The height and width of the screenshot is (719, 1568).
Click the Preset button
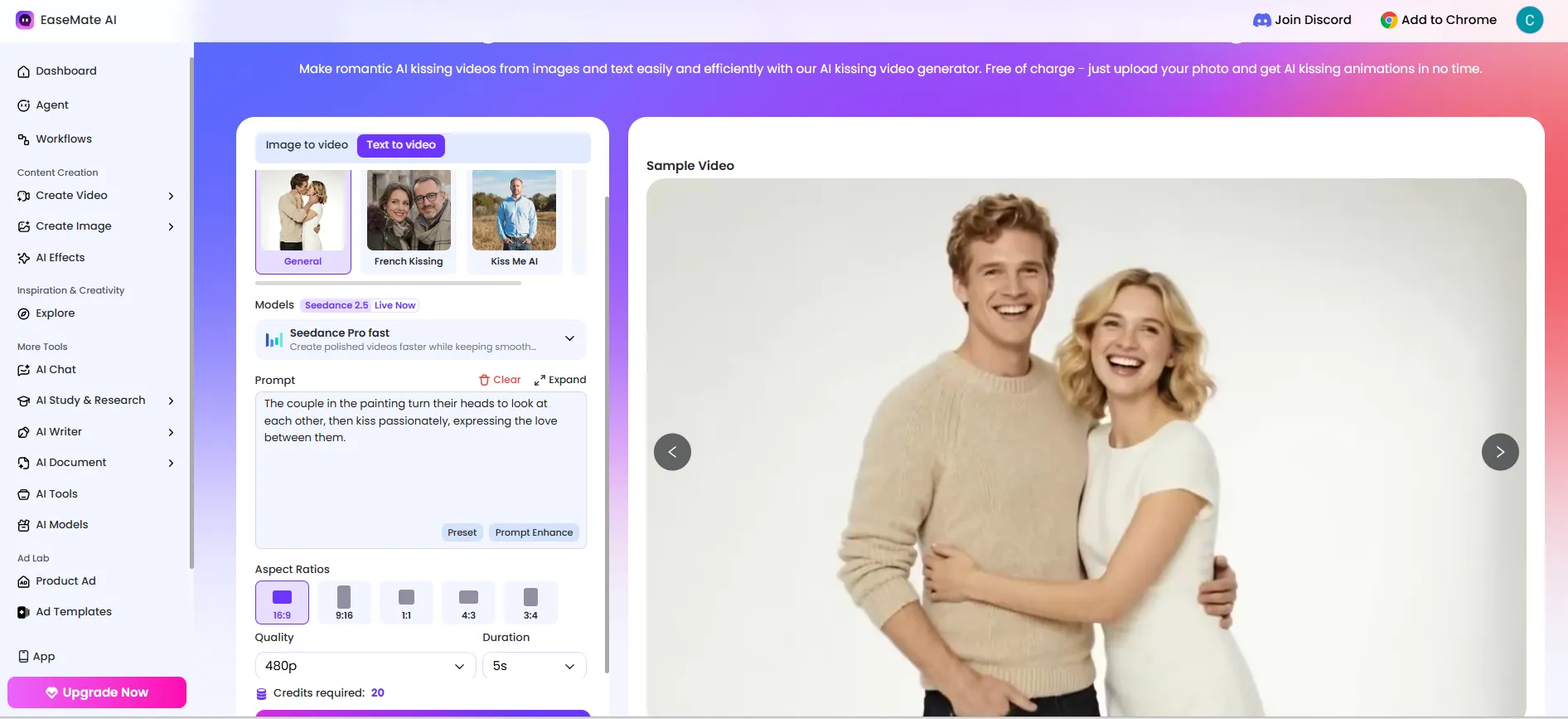click(462, 532)
